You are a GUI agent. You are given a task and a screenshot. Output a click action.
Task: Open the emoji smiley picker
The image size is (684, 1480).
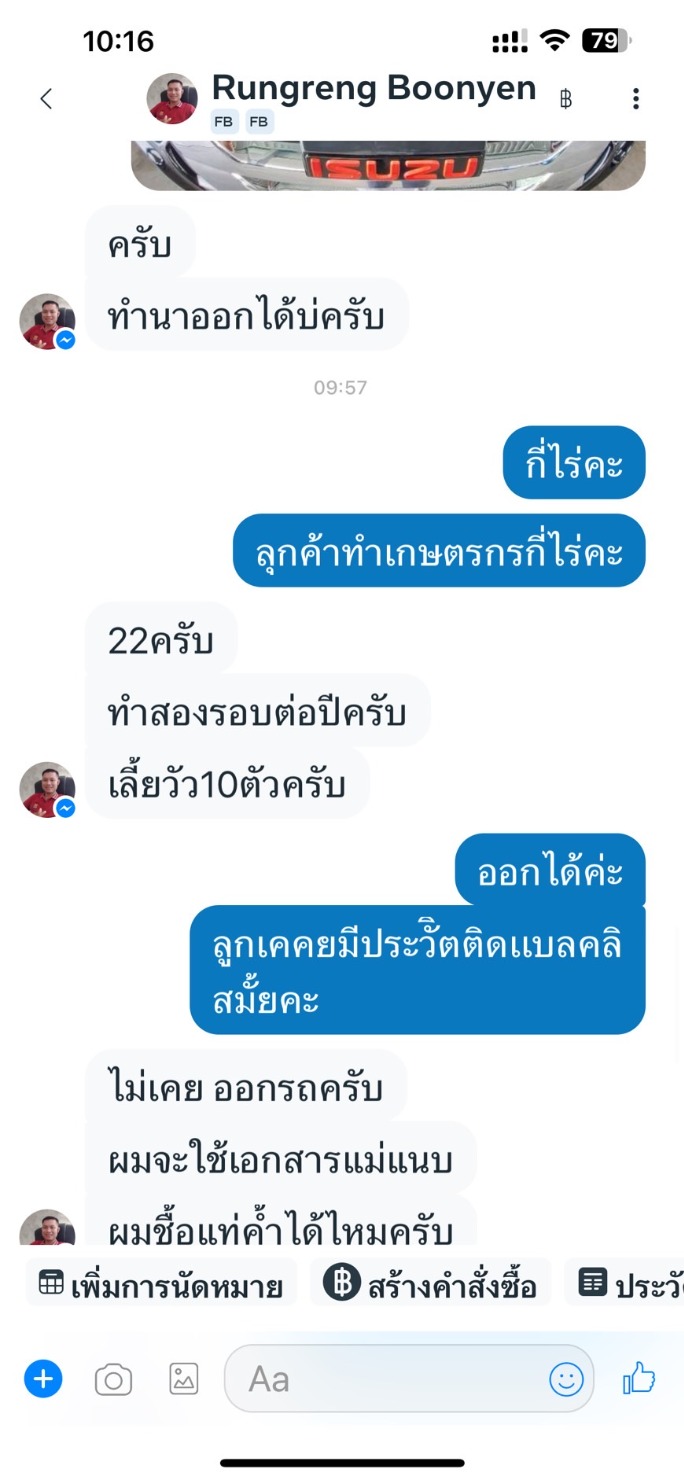click(x=566, y=1380)
